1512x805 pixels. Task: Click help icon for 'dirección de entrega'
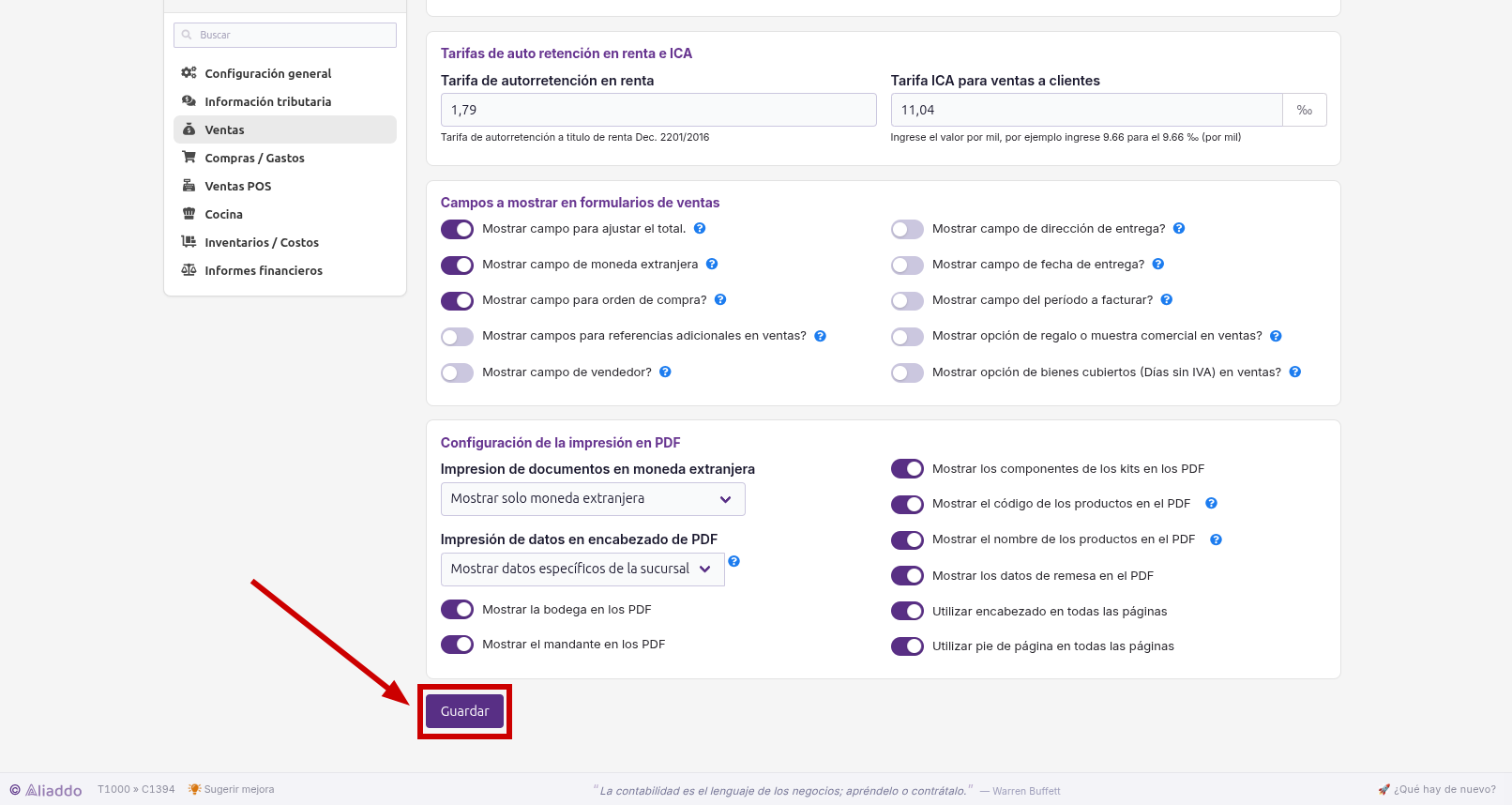pyautogui.click(x=1179, y=228)
